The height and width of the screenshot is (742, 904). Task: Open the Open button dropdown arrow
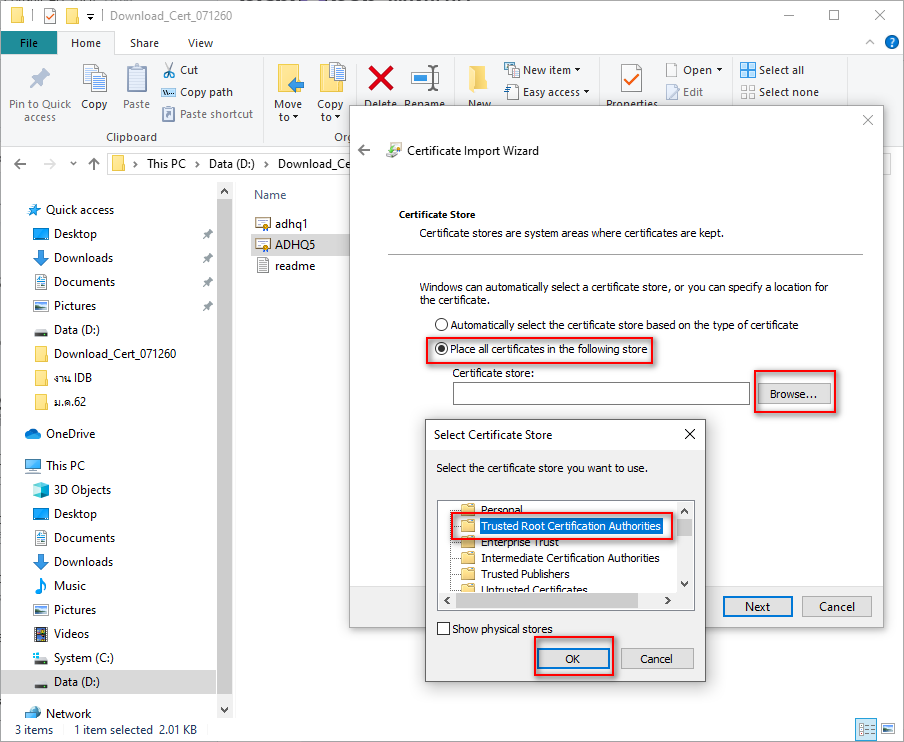click(719, 70)
